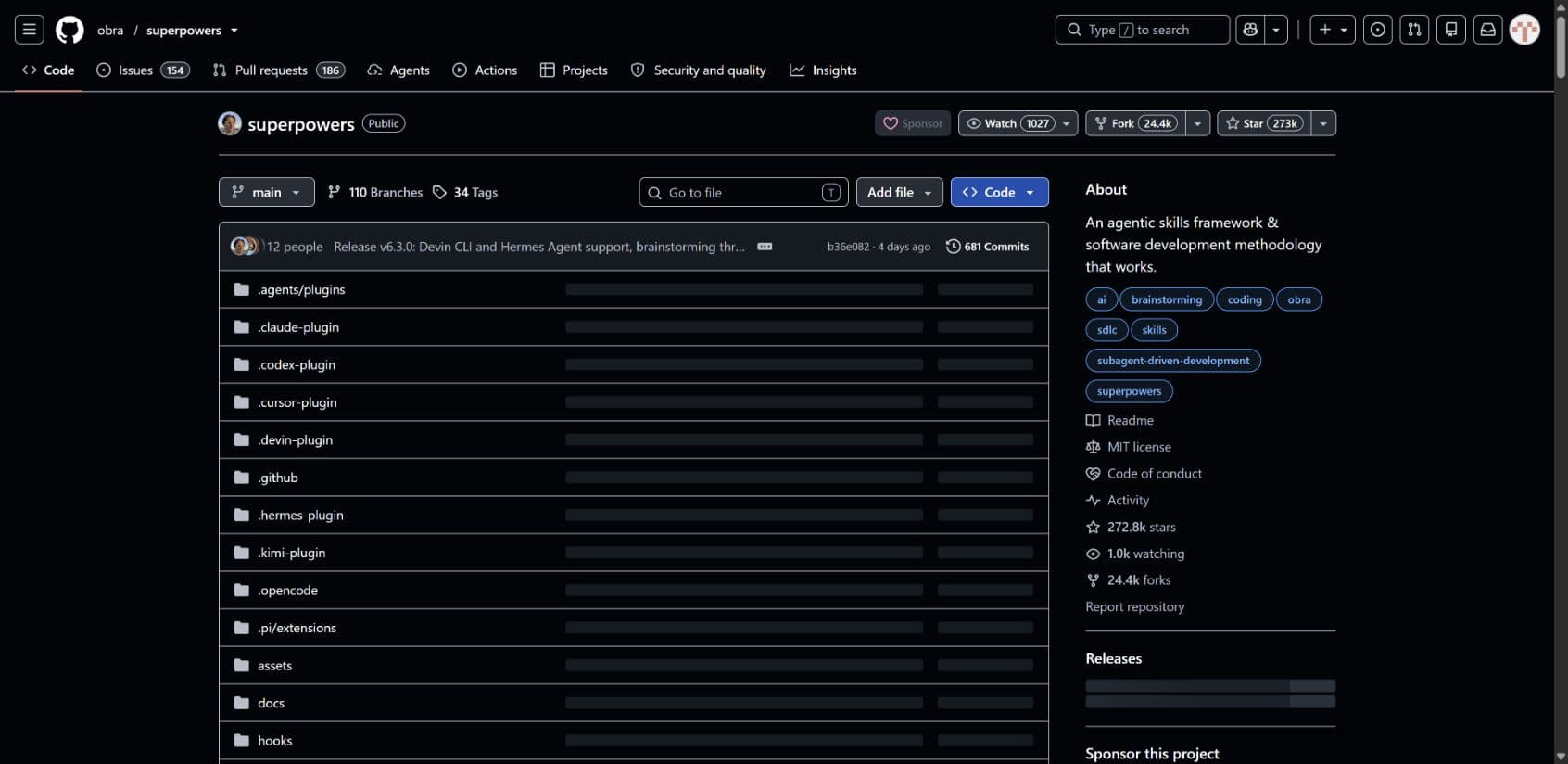This screenshot has height=764, width=1568.
Task: Open the global navigation hamburger menu
Action: [30, 30]
